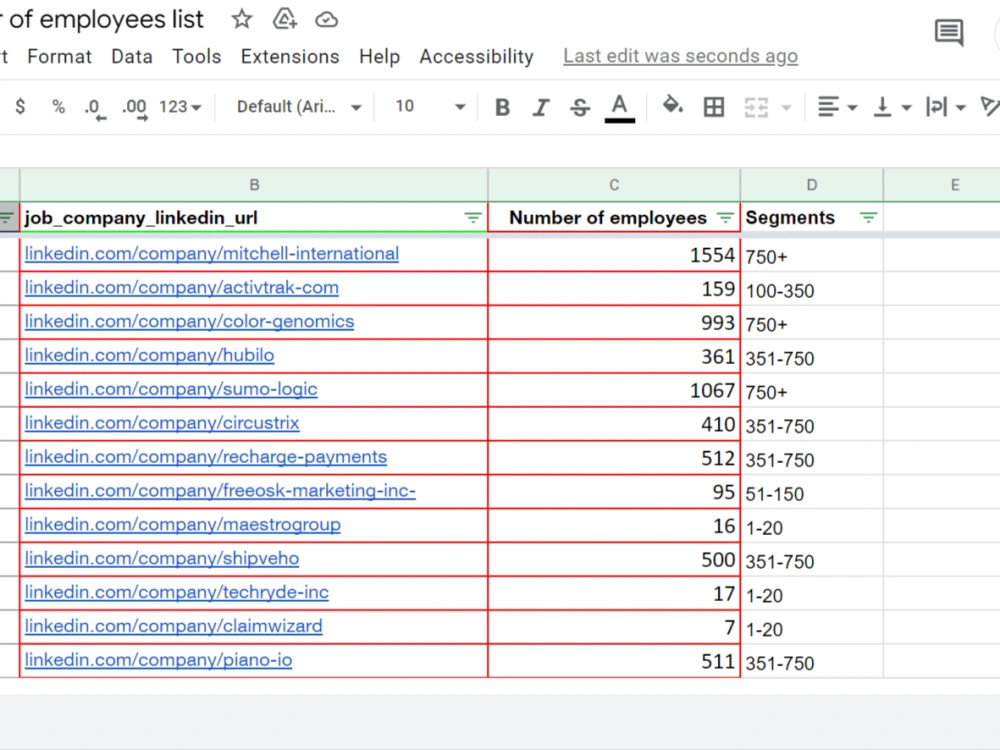Select the cell with value 159

tap(614, 288)
